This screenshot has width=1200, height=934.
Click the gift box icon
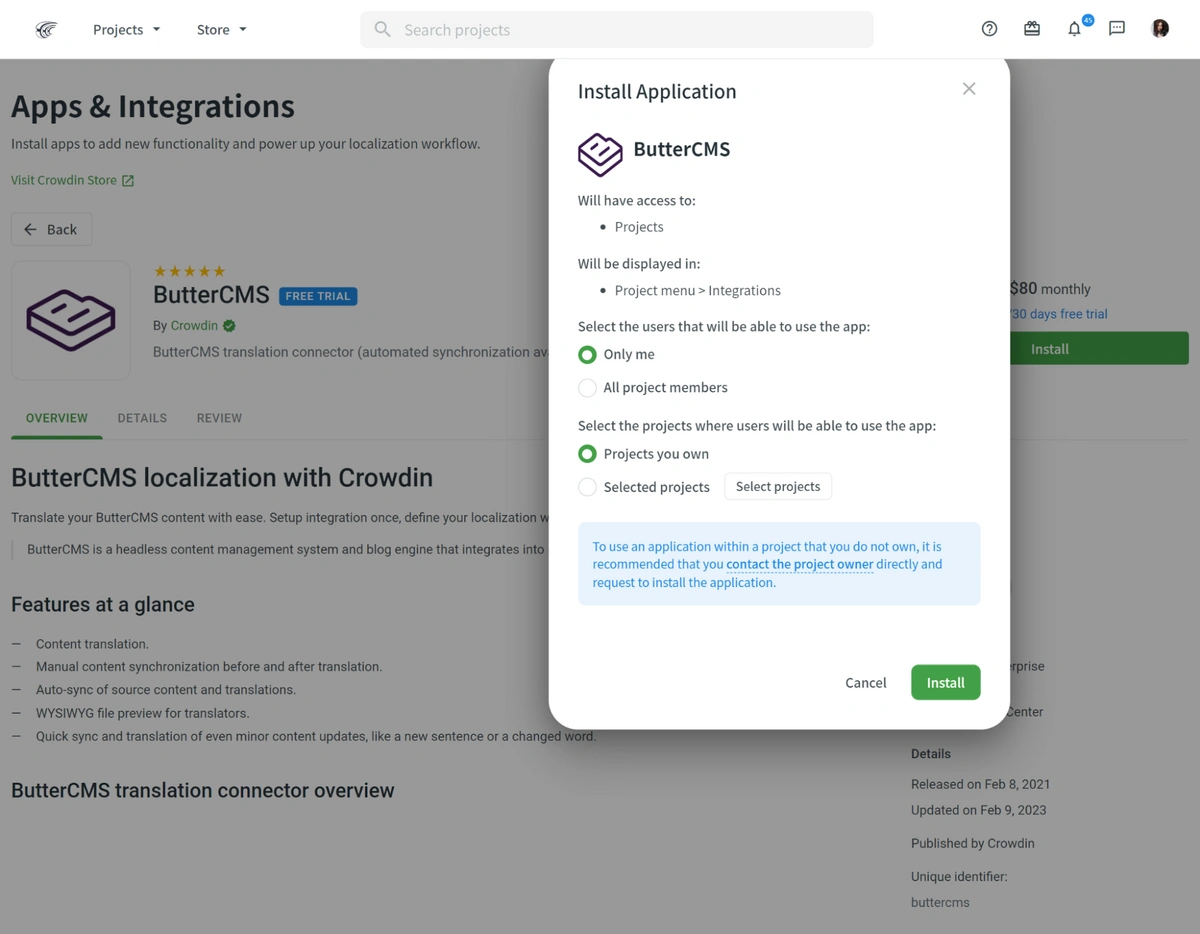coord(1032,29)
